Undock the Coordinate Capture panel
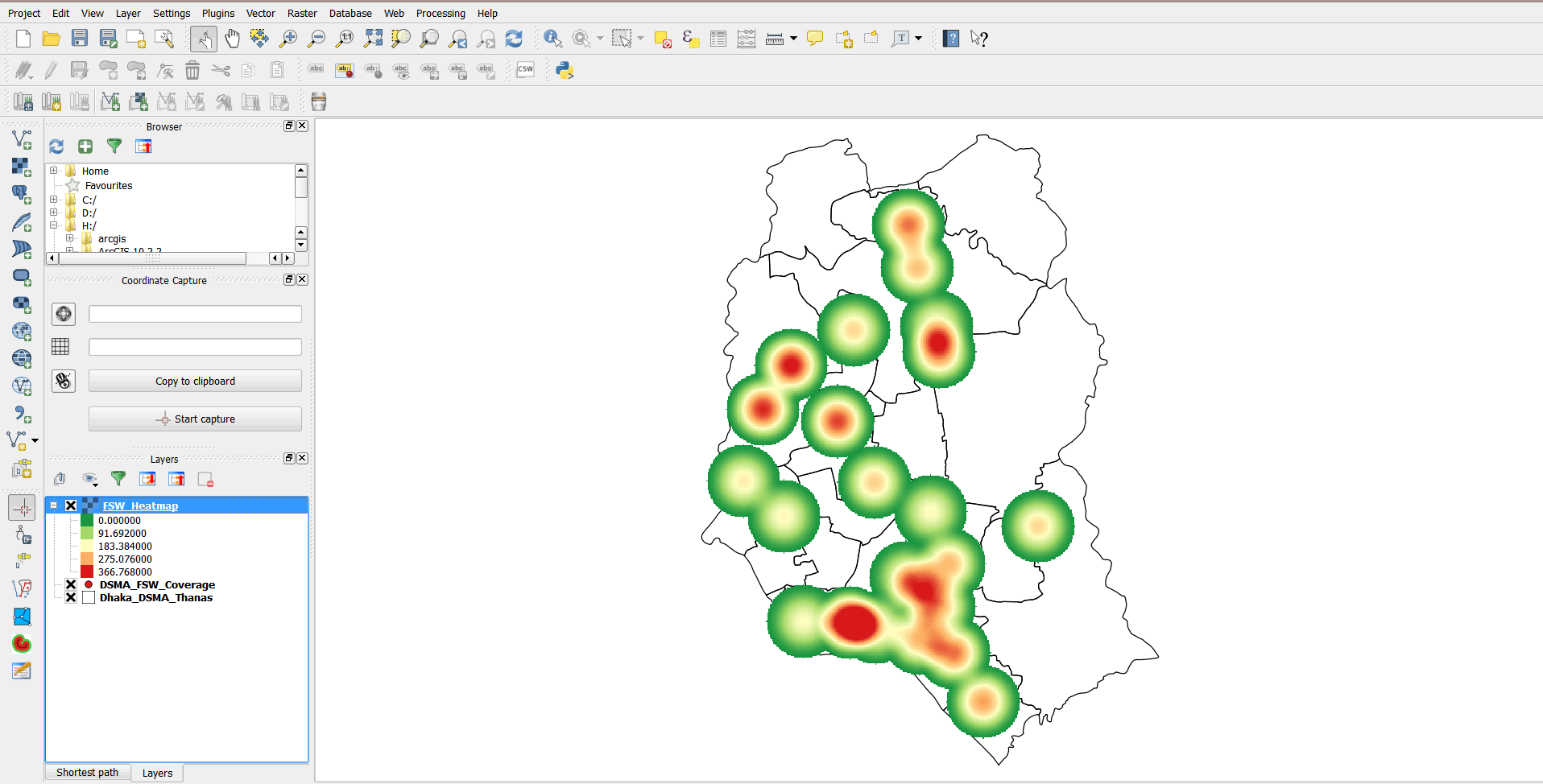Viewport: 1543px width, 784px height. (289, 279)
